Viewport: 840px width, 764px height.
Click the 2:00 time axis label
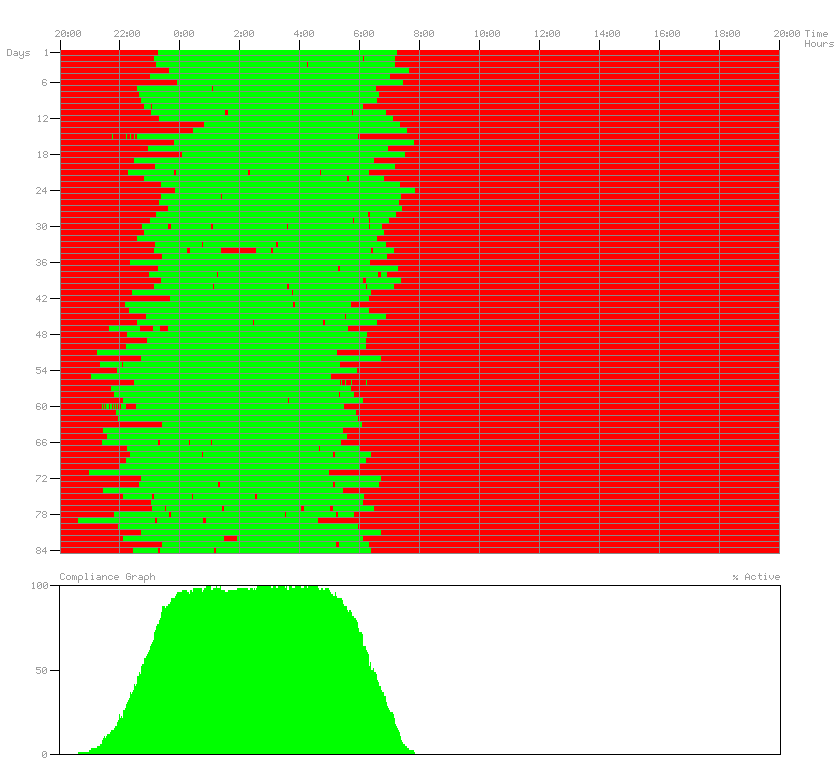click(244, 34)
